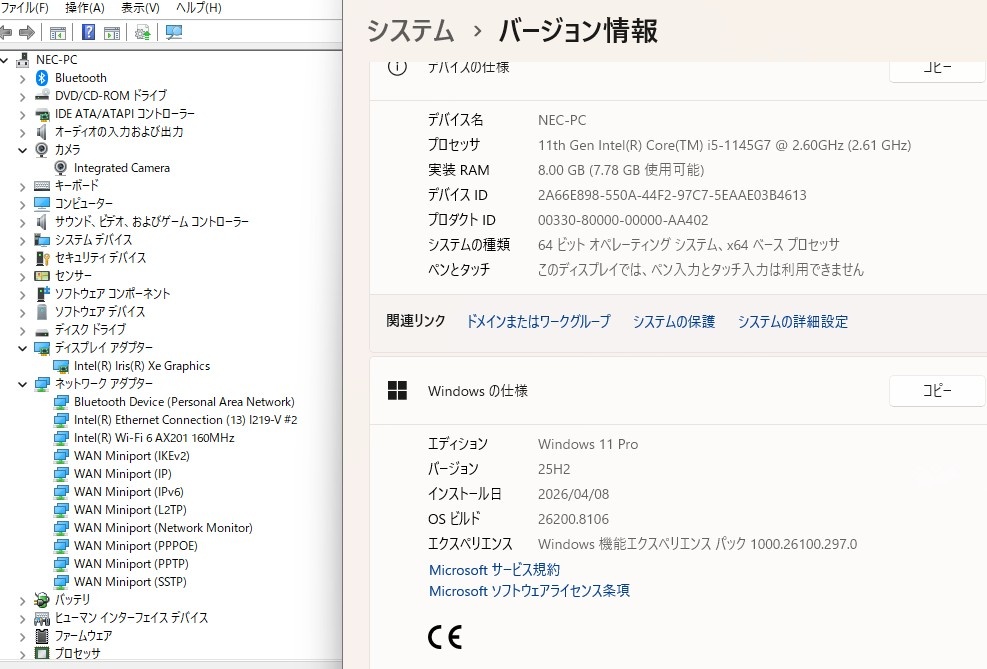987x669 pixels.
Task: Select the Bluetooth category icon
Action: tap(42, 78)
